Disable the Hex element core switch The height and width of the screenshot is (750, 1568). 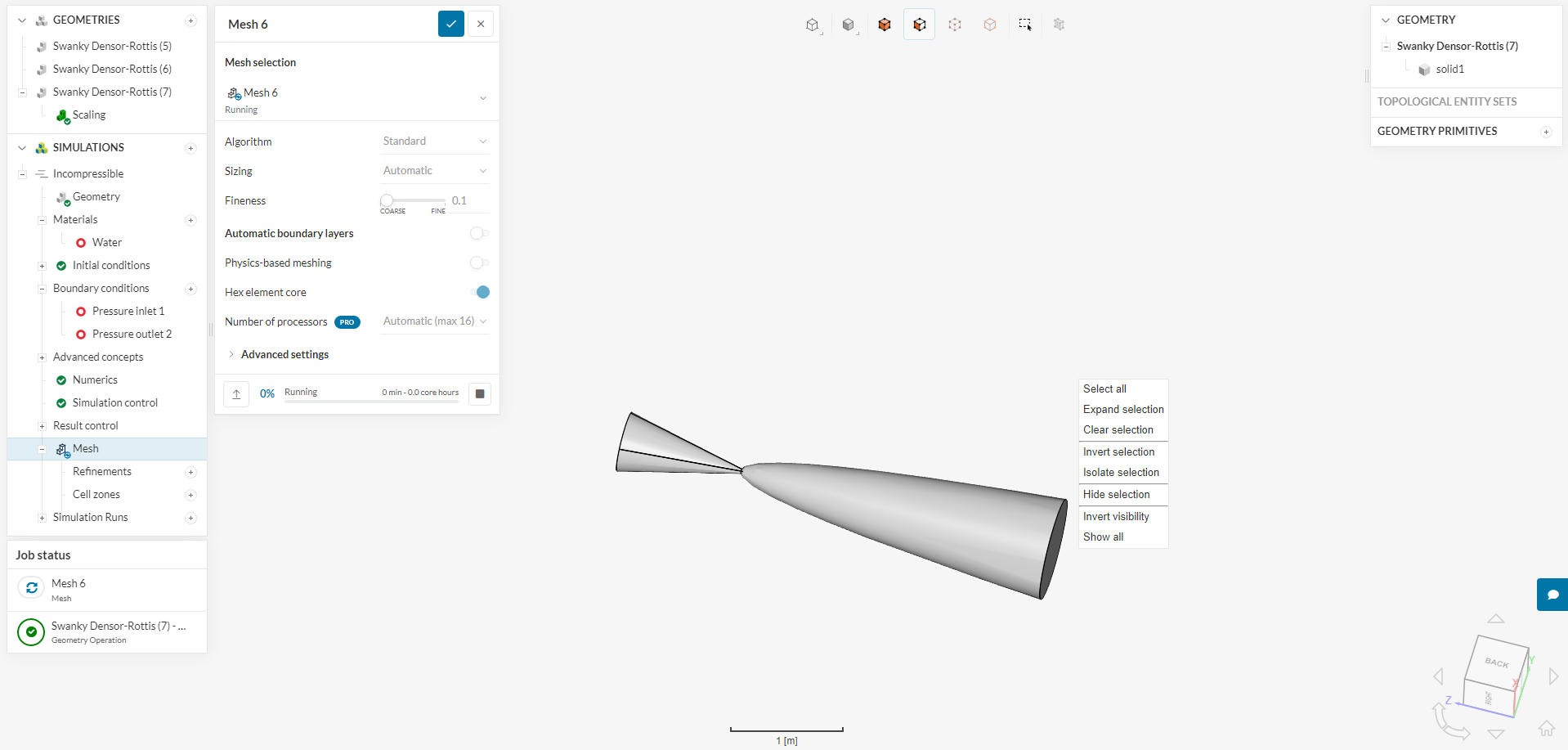tap(480, 293)
